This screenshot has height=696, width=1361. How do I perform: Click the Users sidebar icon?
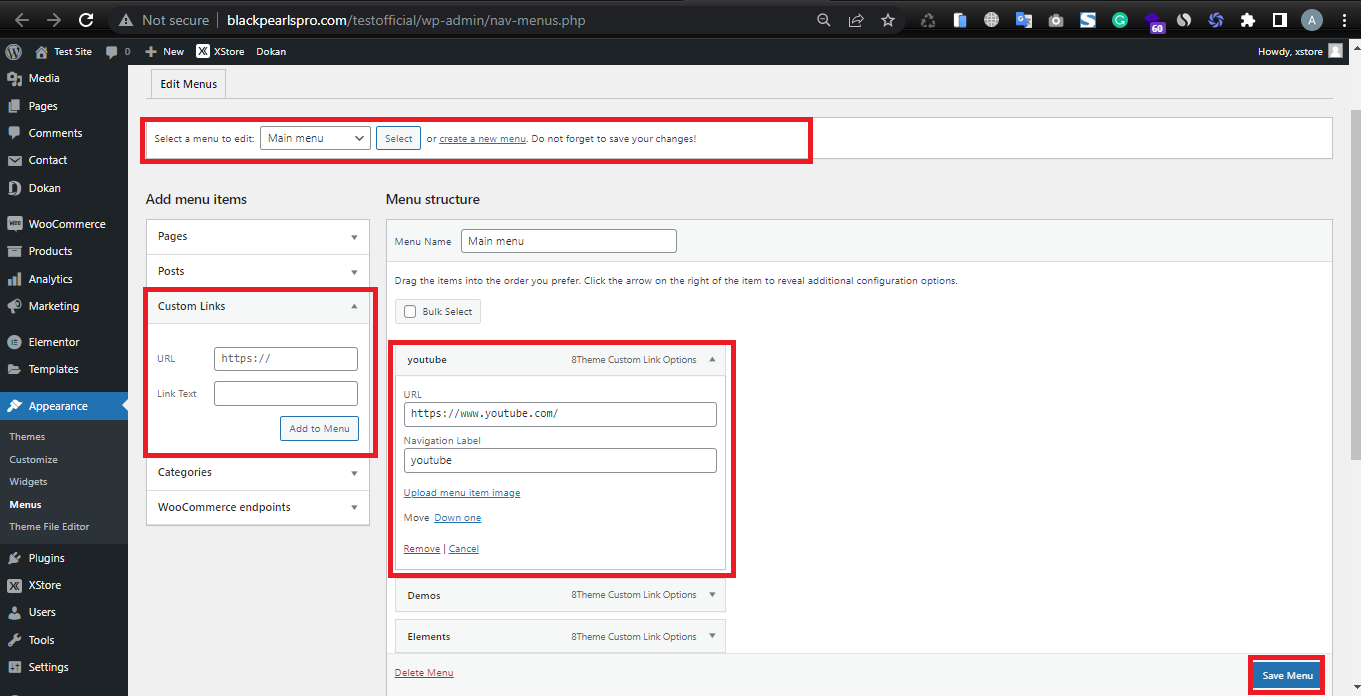(14, 612)
